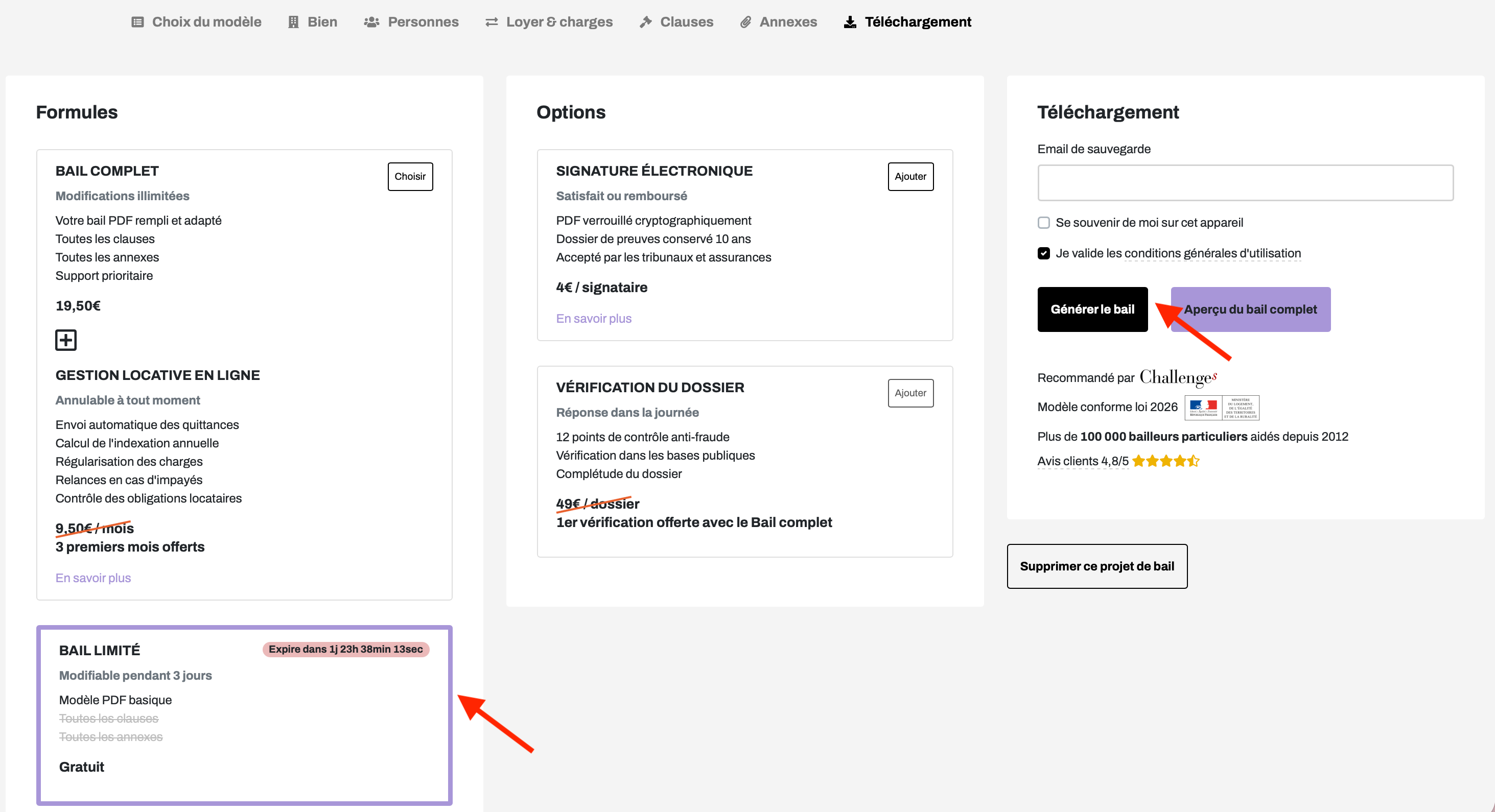Click the Choix du modèle list icon

[137, 22]
